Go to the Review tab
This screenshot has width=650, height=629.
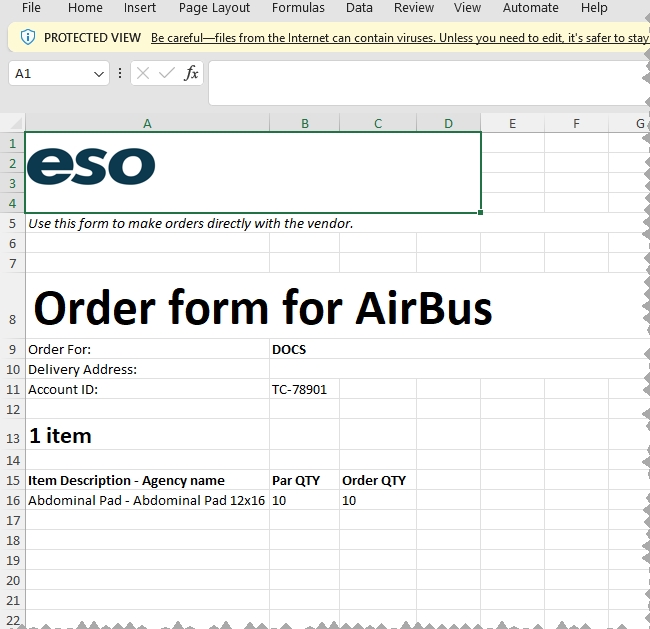(x=414, y=7)
